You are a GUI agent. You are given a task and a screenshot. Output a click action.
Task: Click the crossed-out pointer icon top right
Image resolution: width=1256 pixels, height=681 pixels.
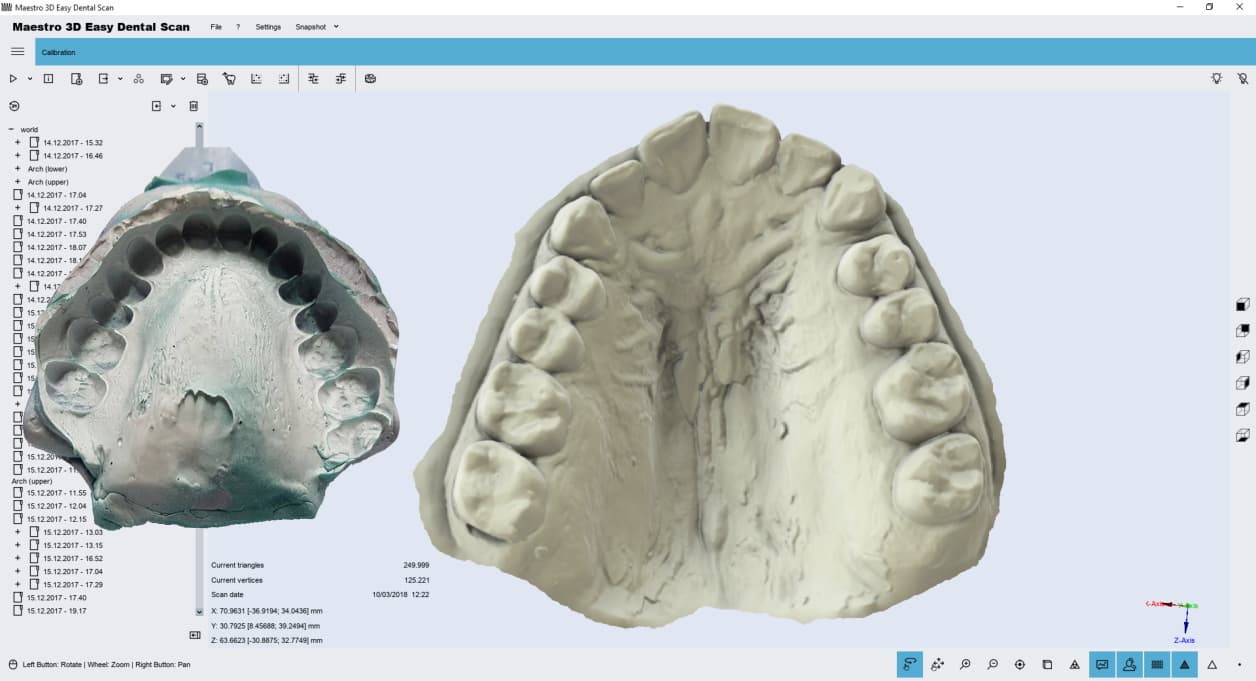(x=1243, y=78)
